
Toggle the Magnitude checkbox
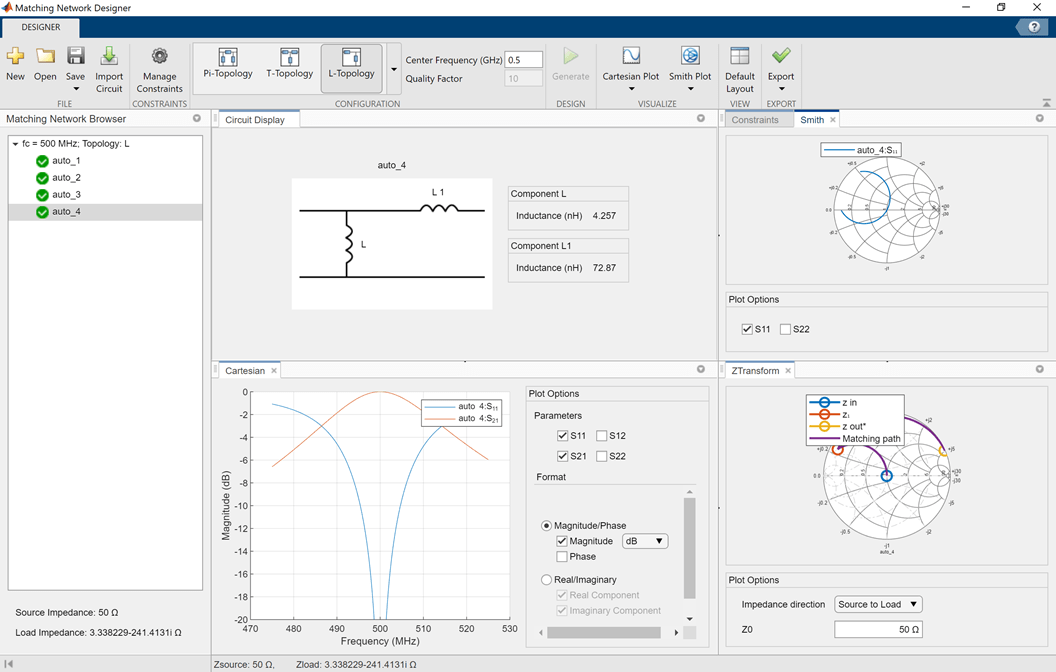coord(562,541)
